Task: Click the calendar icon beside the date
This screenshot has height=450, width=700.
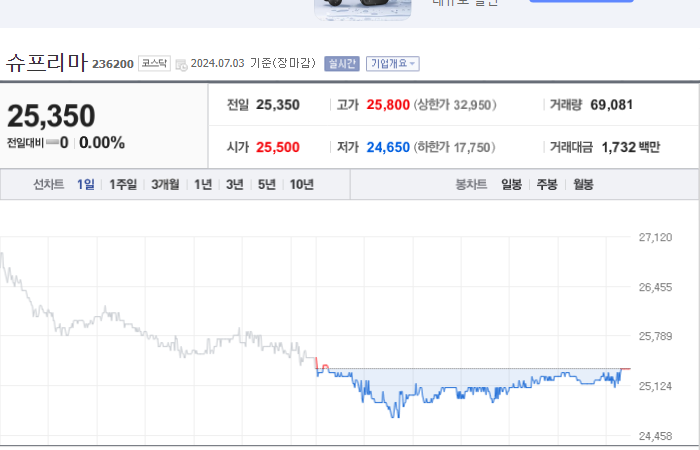Action: 181,64
